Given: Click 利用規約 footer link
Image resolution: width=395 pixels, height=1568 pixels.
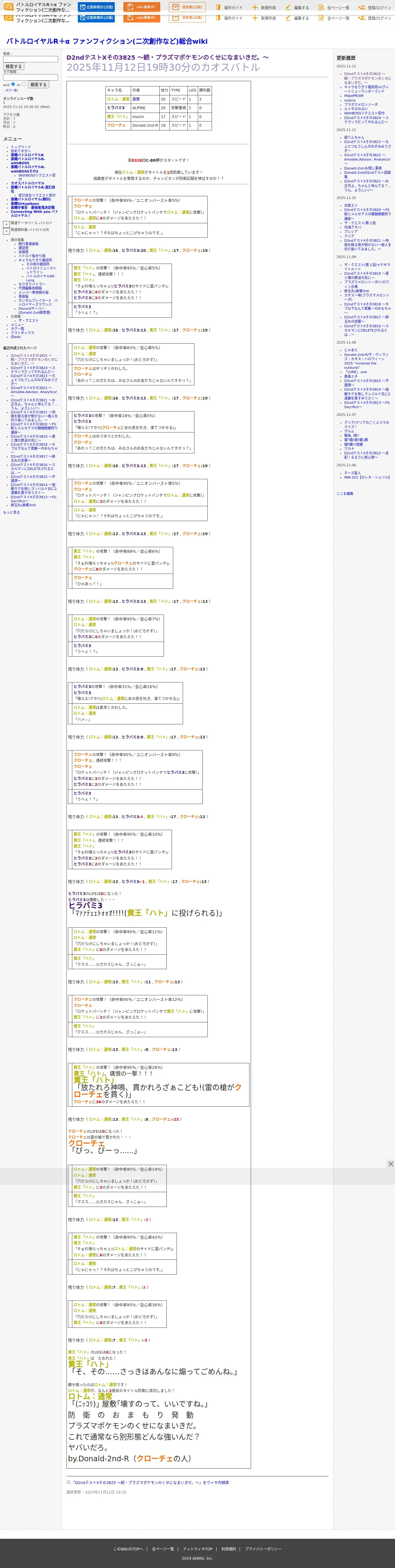Looking at the screenshot, I should (229, 1549).
